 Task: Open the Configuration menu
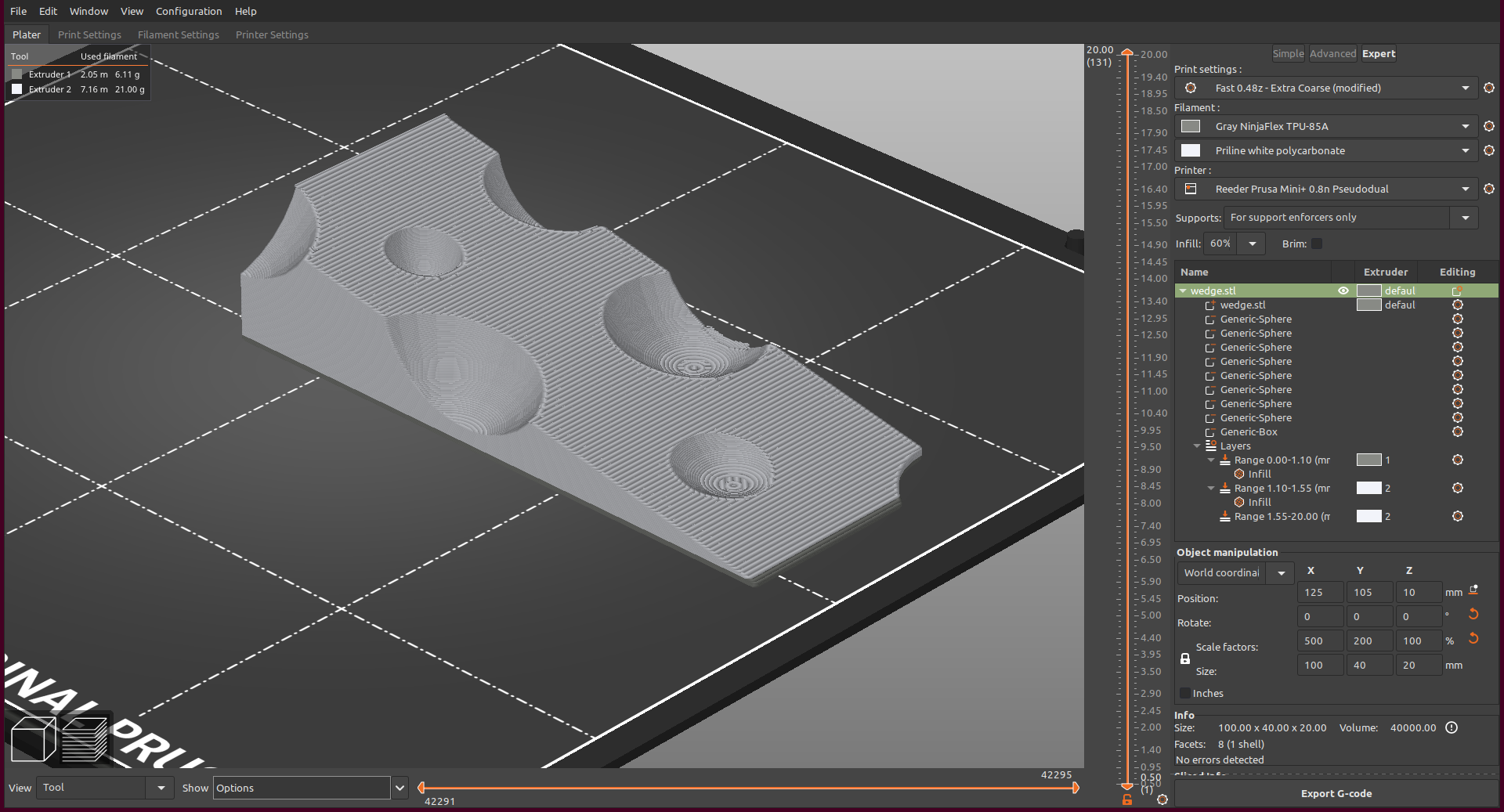[189, 11]
